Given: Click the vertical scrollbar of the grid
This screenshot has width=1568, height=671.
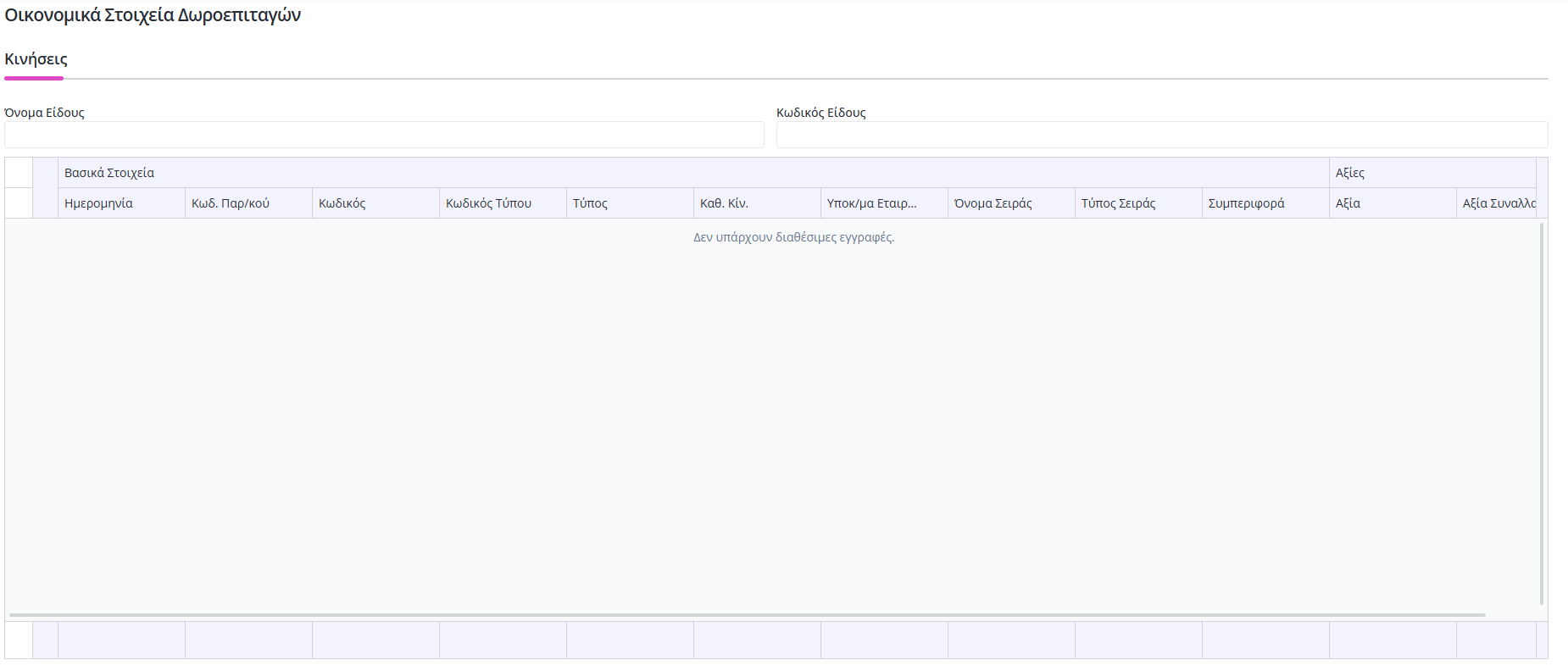Looking at the screenshot, I should tap(1542, 413).
